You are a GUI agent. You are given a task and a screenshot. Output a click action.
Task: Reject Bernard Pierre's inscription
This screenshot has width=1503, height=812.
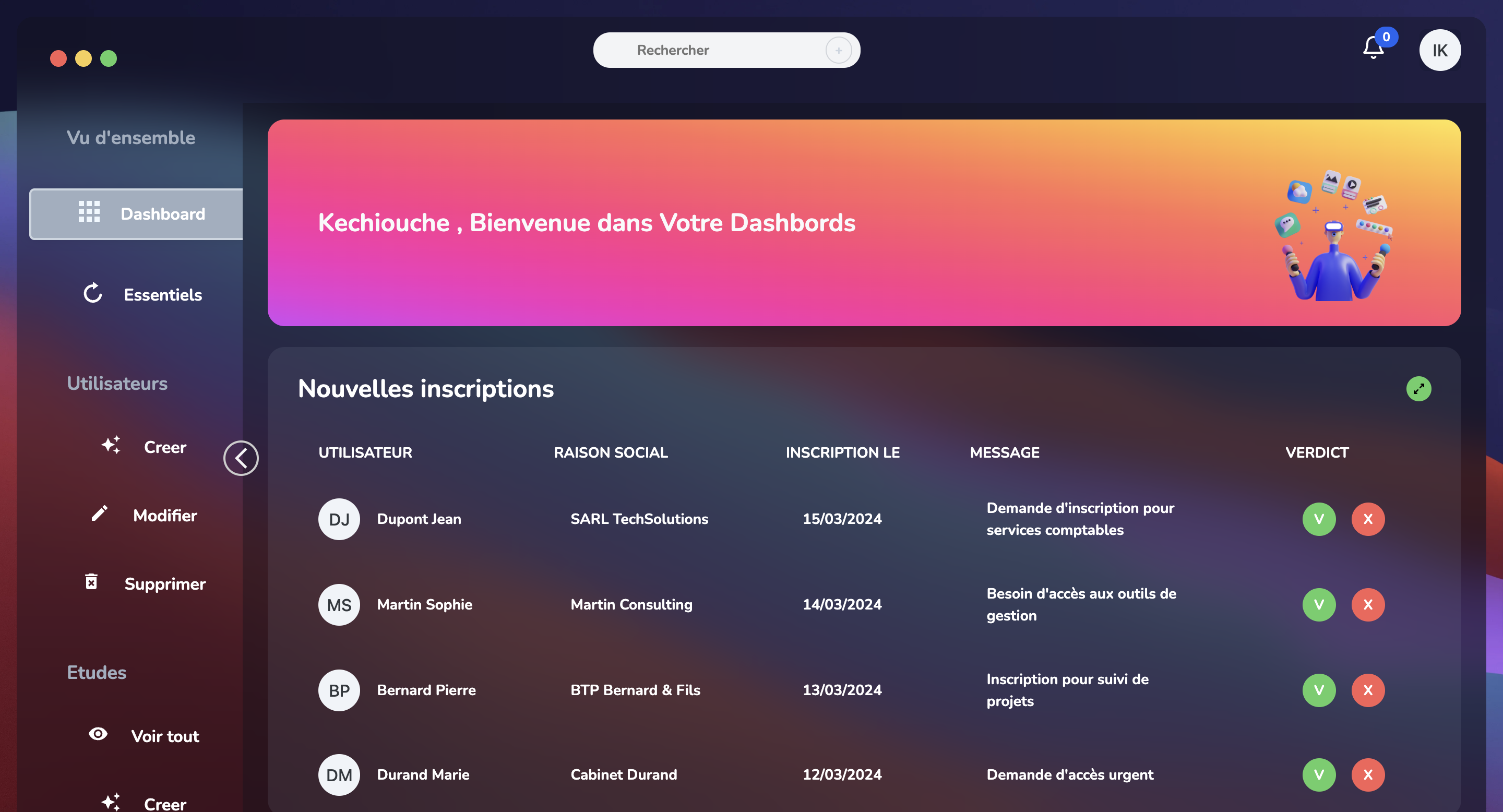pos(1368,690)
